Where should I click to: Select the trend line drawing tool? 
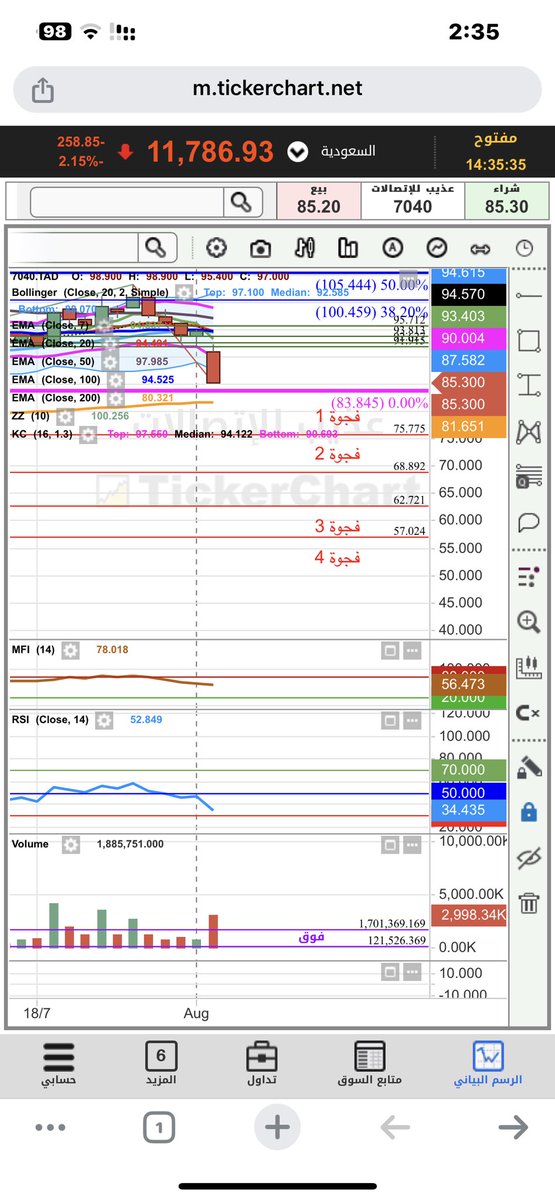[529, 296]
